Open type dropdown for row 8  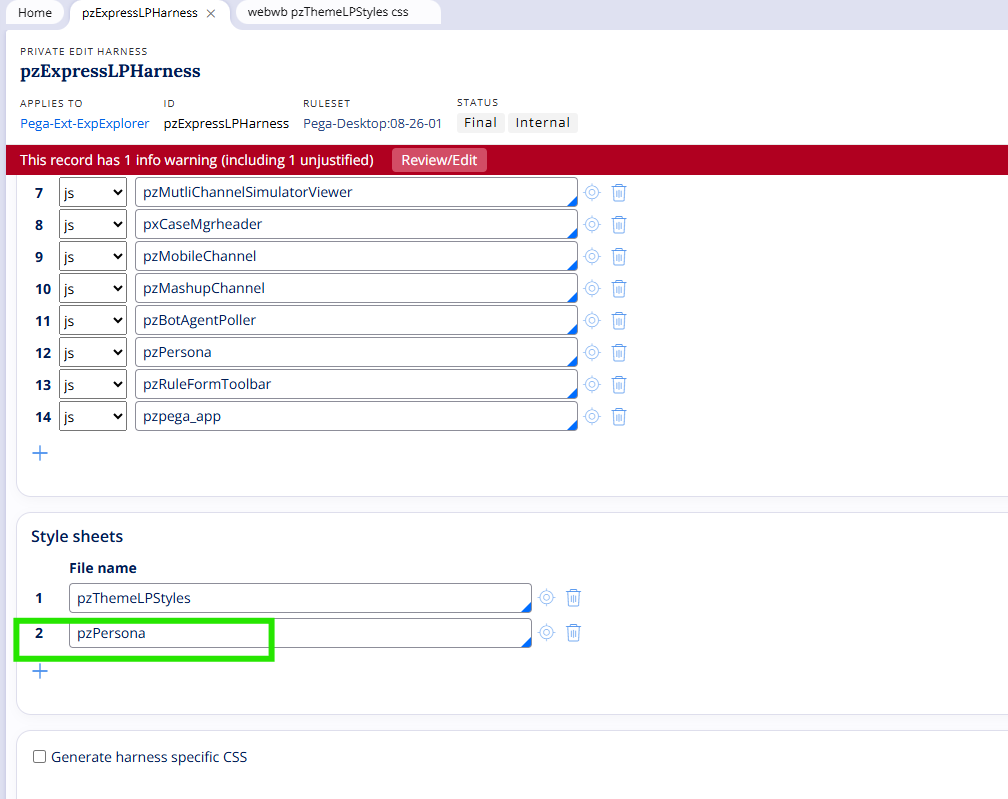[x=93, y=224]
